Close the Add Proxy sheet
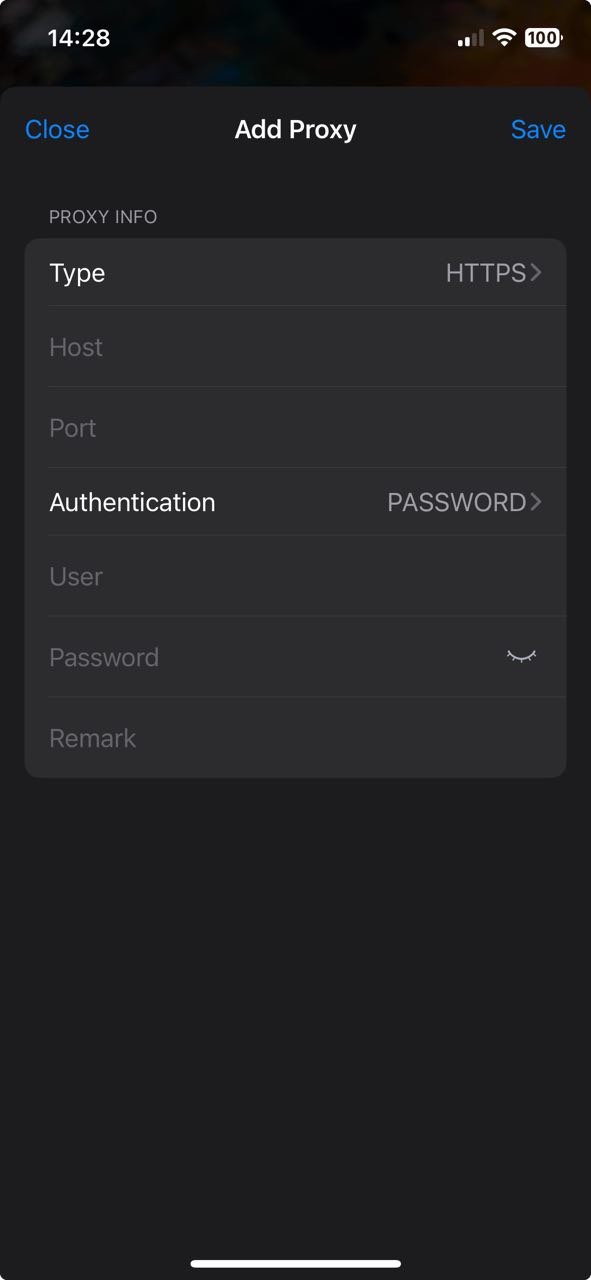591x1280 pixels. point(57,129)
